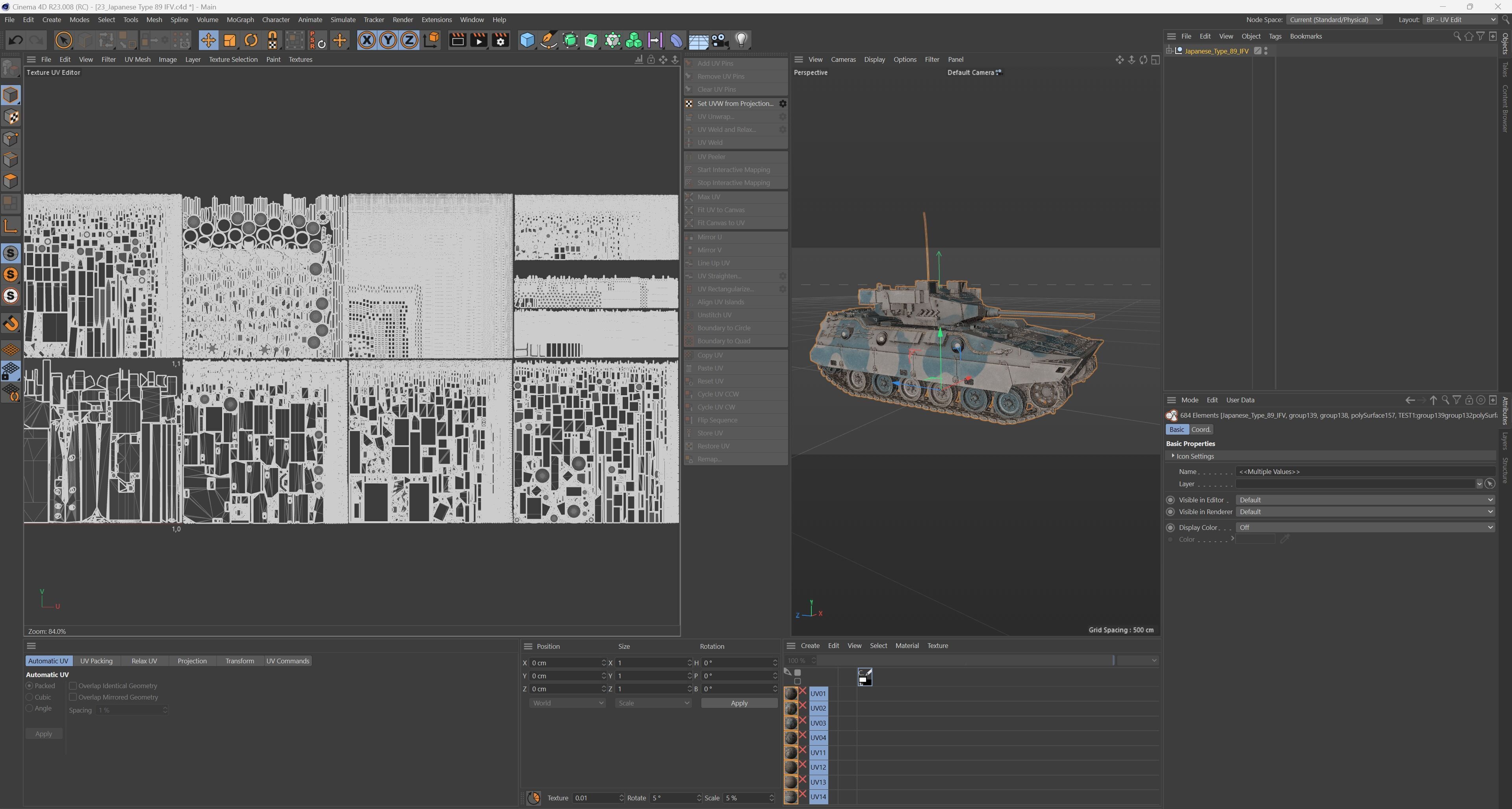Viewport: 1512px width, 809px height.
Task: Click the Render View clapboard icon
Action: coord(457,40)
